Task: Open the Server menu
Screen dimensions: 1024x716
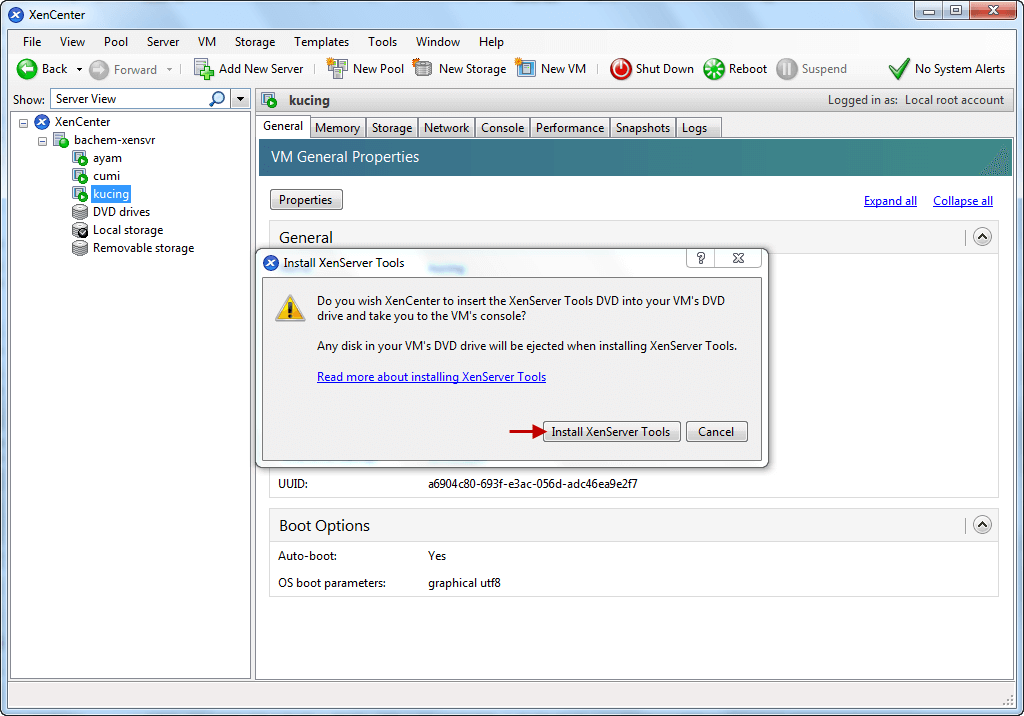Action: coord(163,42)
